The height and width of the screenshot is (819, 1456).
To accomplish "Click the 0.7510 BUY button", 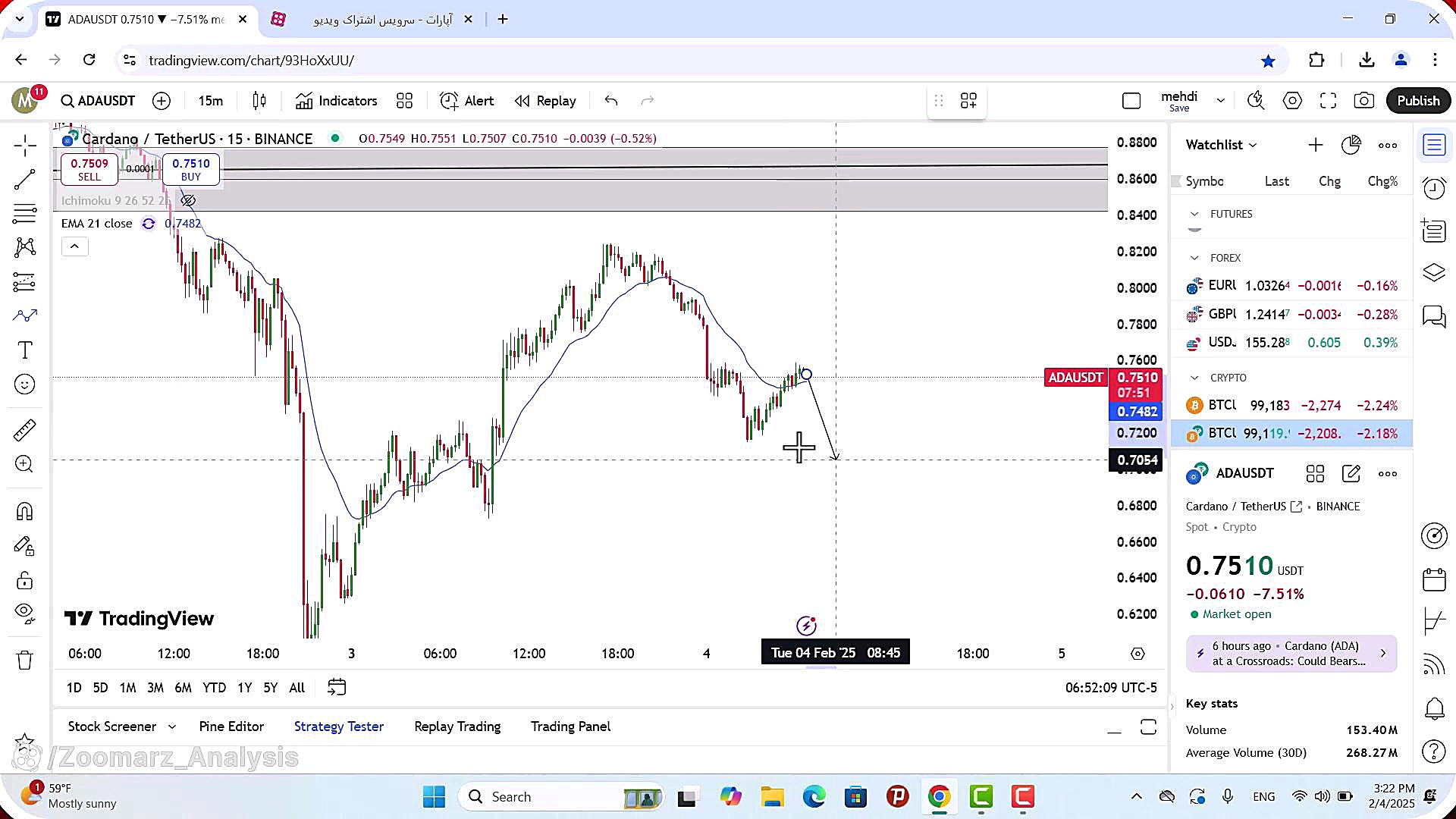I will coord(191,169).
